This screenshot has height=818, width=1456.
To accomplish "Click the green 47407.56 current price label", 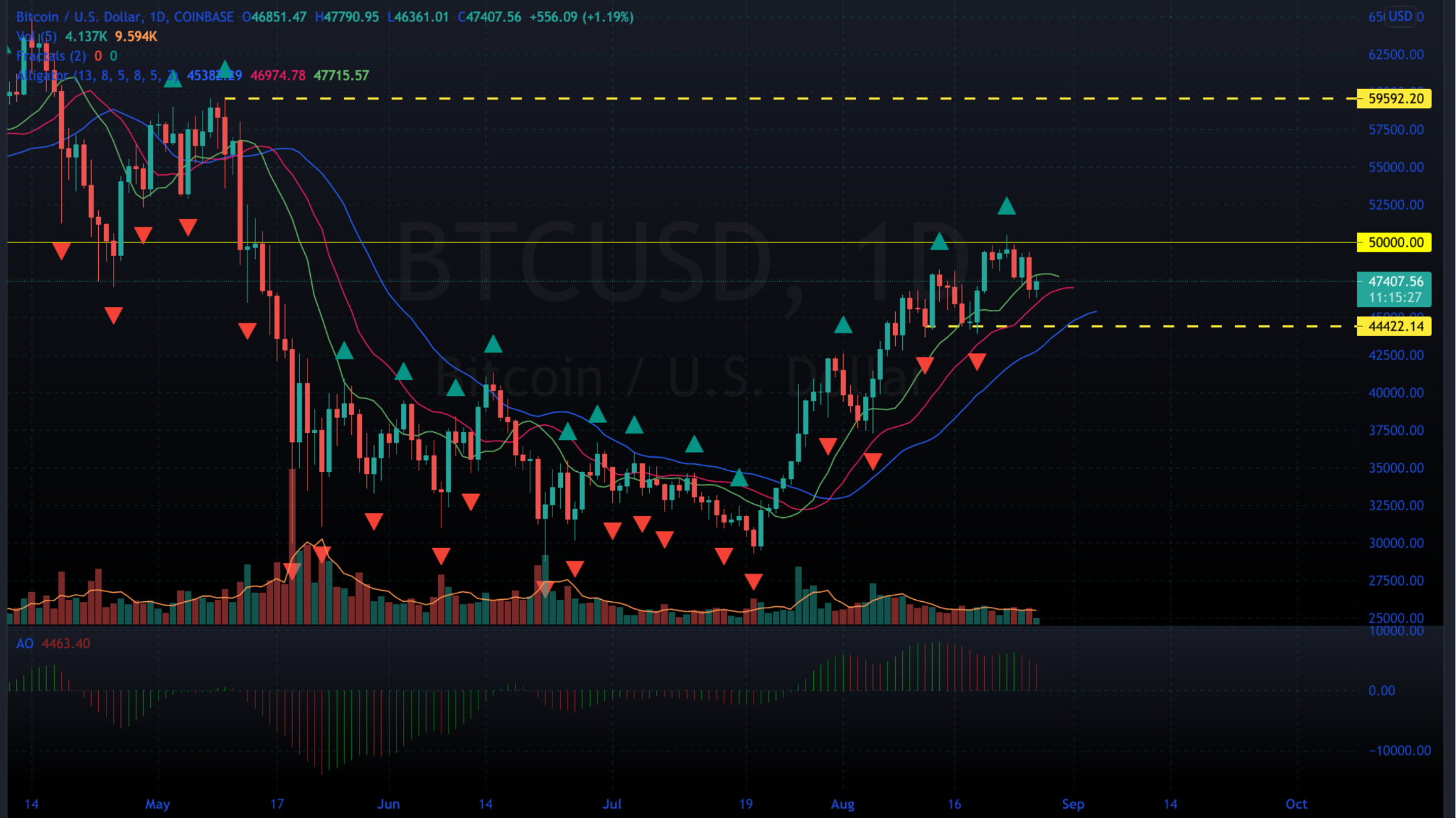I will click(1395, 282).
